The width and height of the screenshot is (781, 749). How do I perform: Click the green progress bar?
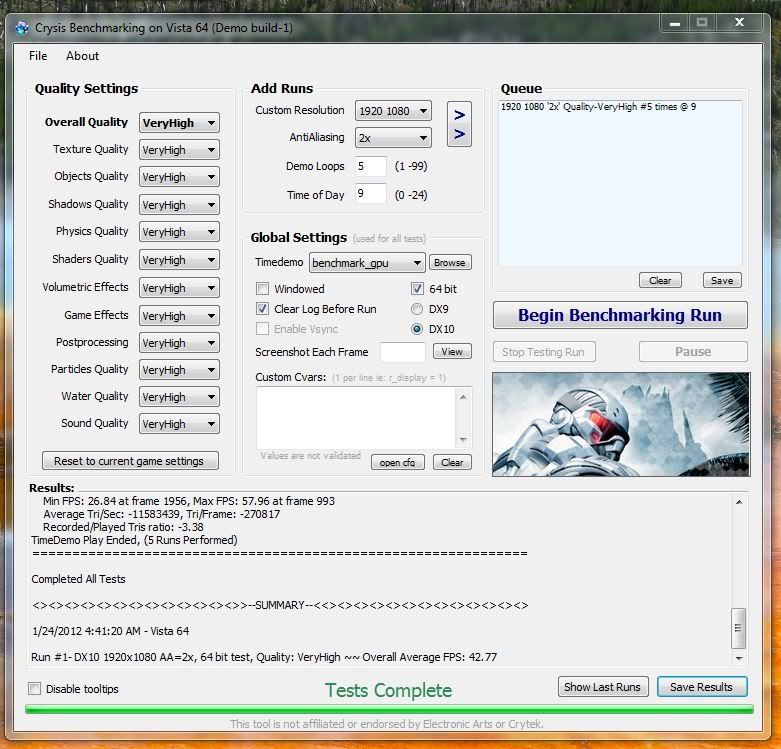point(390,709)
